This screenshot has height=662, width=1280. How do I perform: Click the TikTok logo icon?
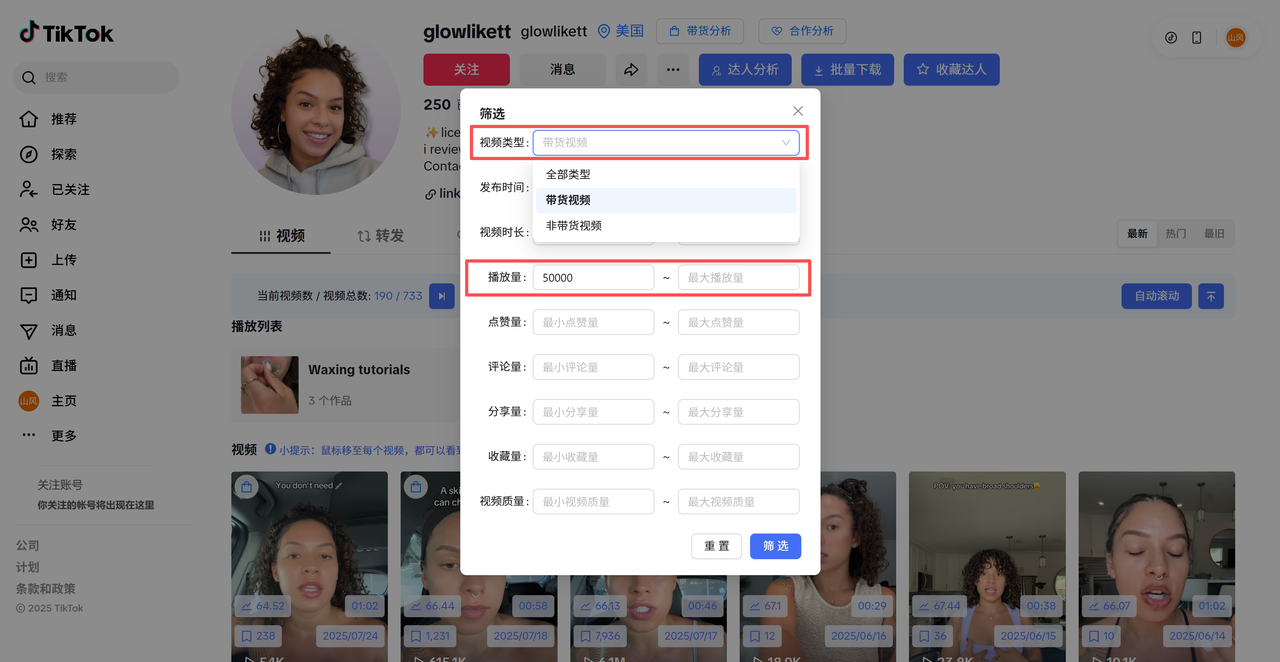pos(29,32)
